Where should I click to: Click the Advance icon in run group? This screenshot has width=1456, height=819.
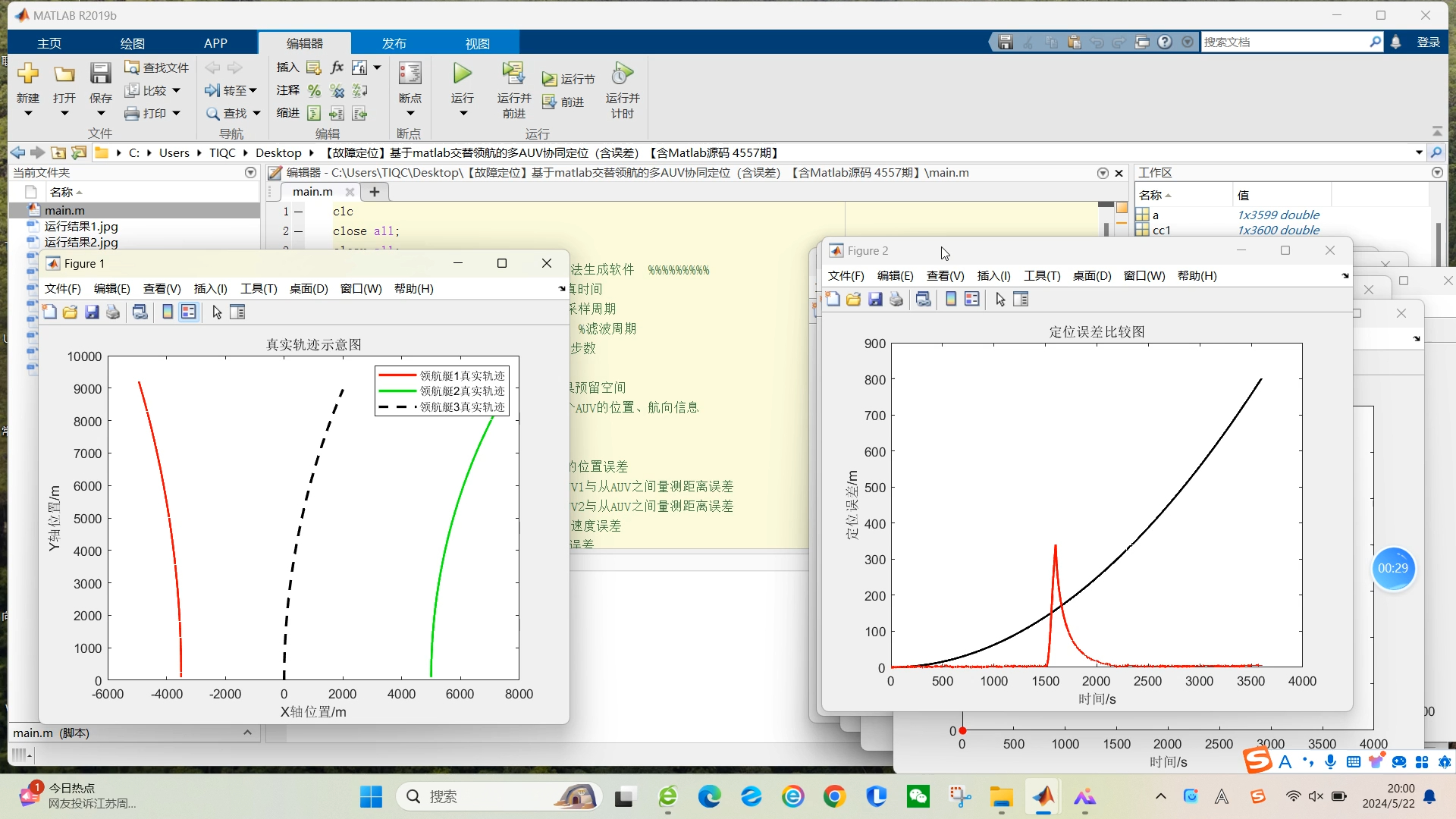click(x=550, y=102)
